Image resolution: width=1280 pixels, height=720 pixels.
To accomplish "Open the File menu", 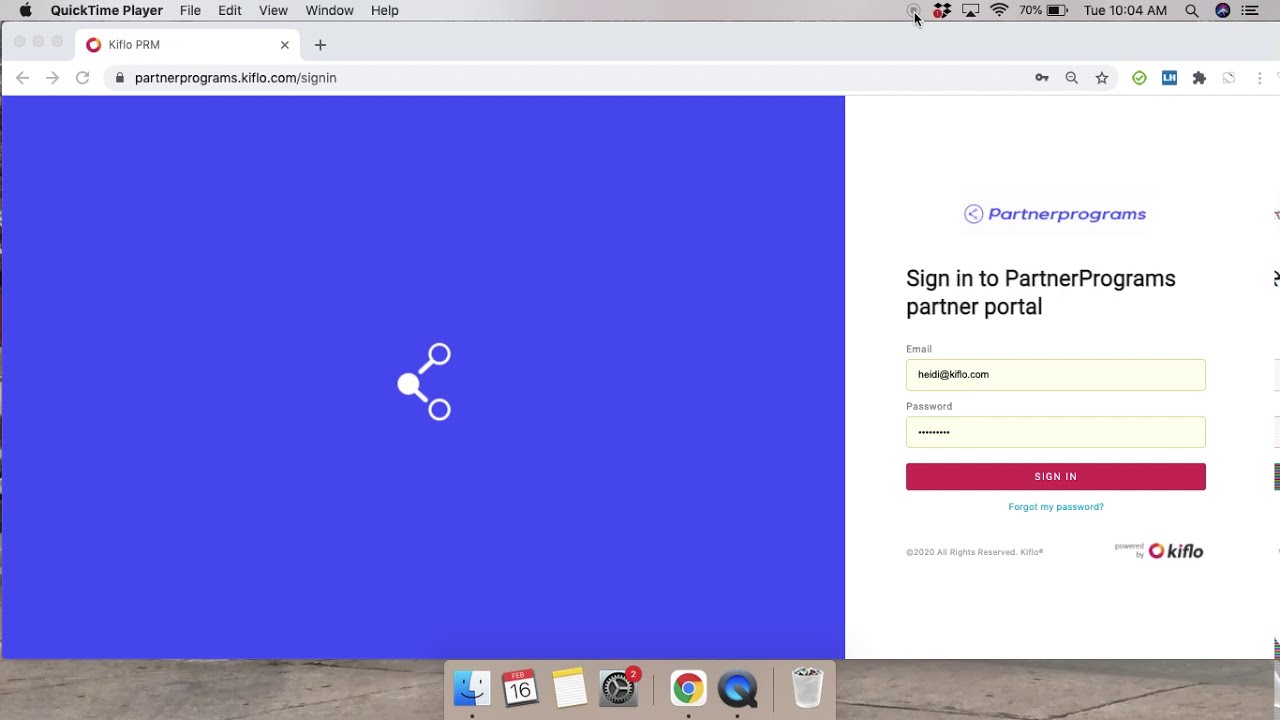I will pyautogui.click(x=190, y=10).
